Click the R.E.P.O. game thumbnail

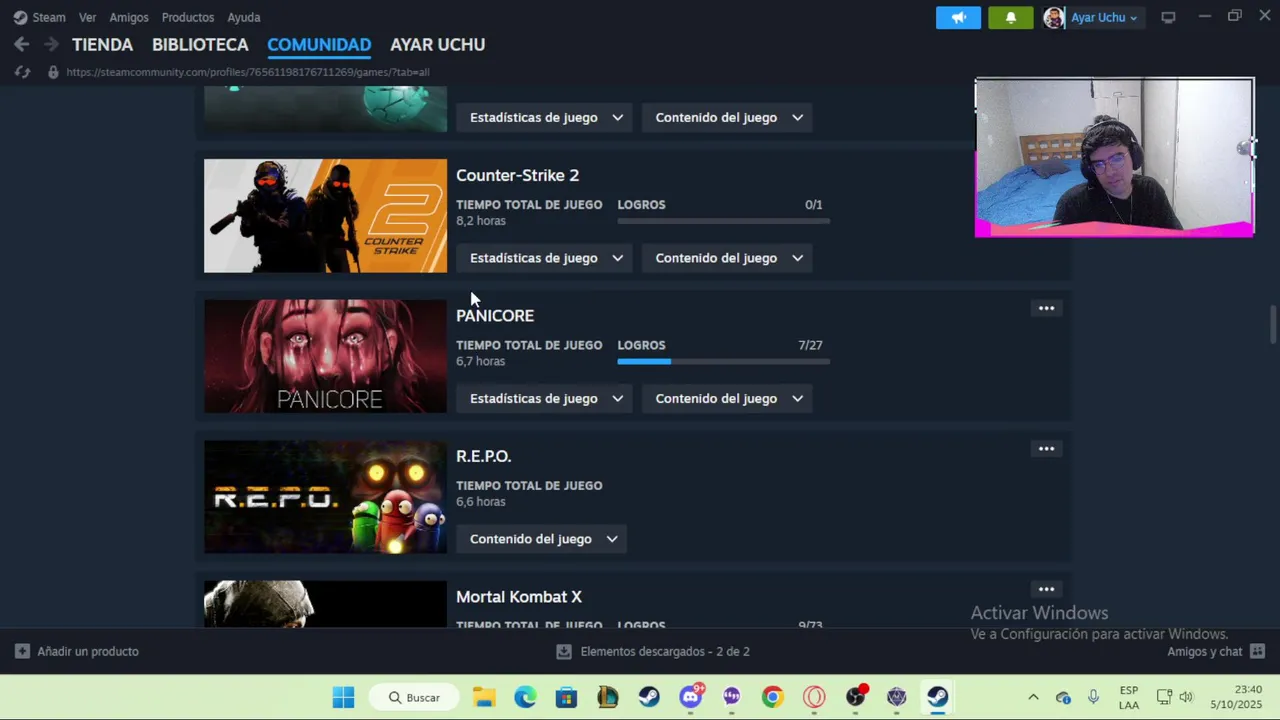pos(325,497)
